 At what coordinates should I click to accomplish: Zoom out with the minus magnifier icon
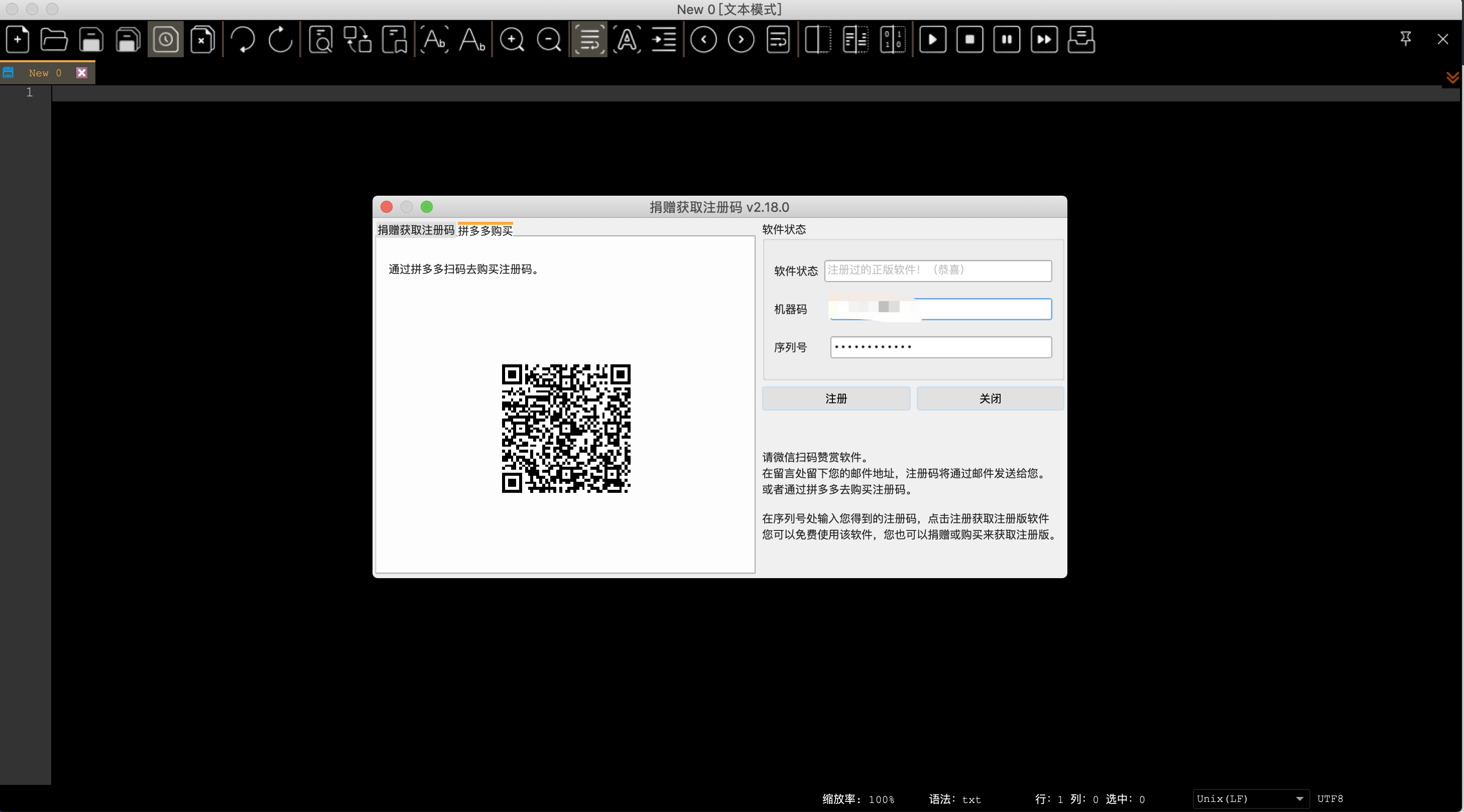click(549, 40)
